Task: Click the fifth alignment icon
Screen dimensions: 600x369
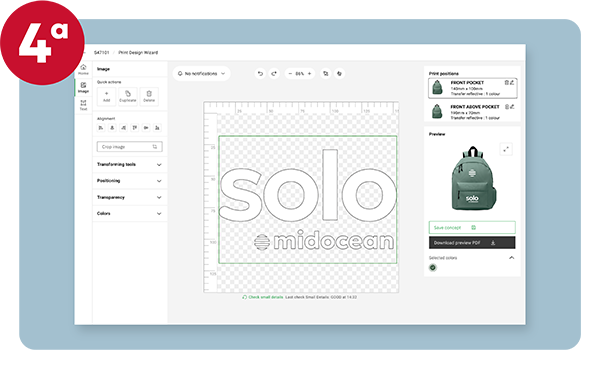Action: (146, 127)
